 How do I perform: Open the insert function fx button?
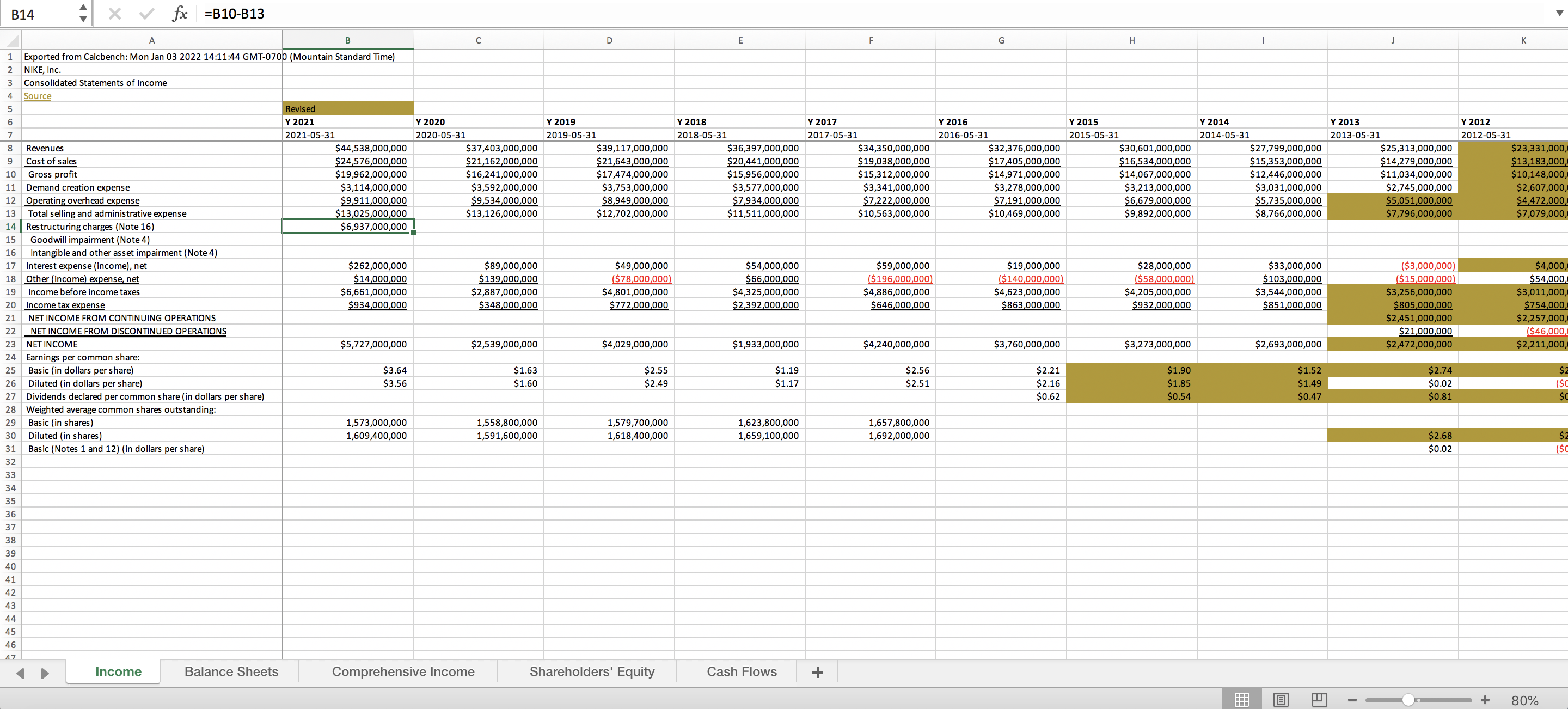(x=179, y=14)
